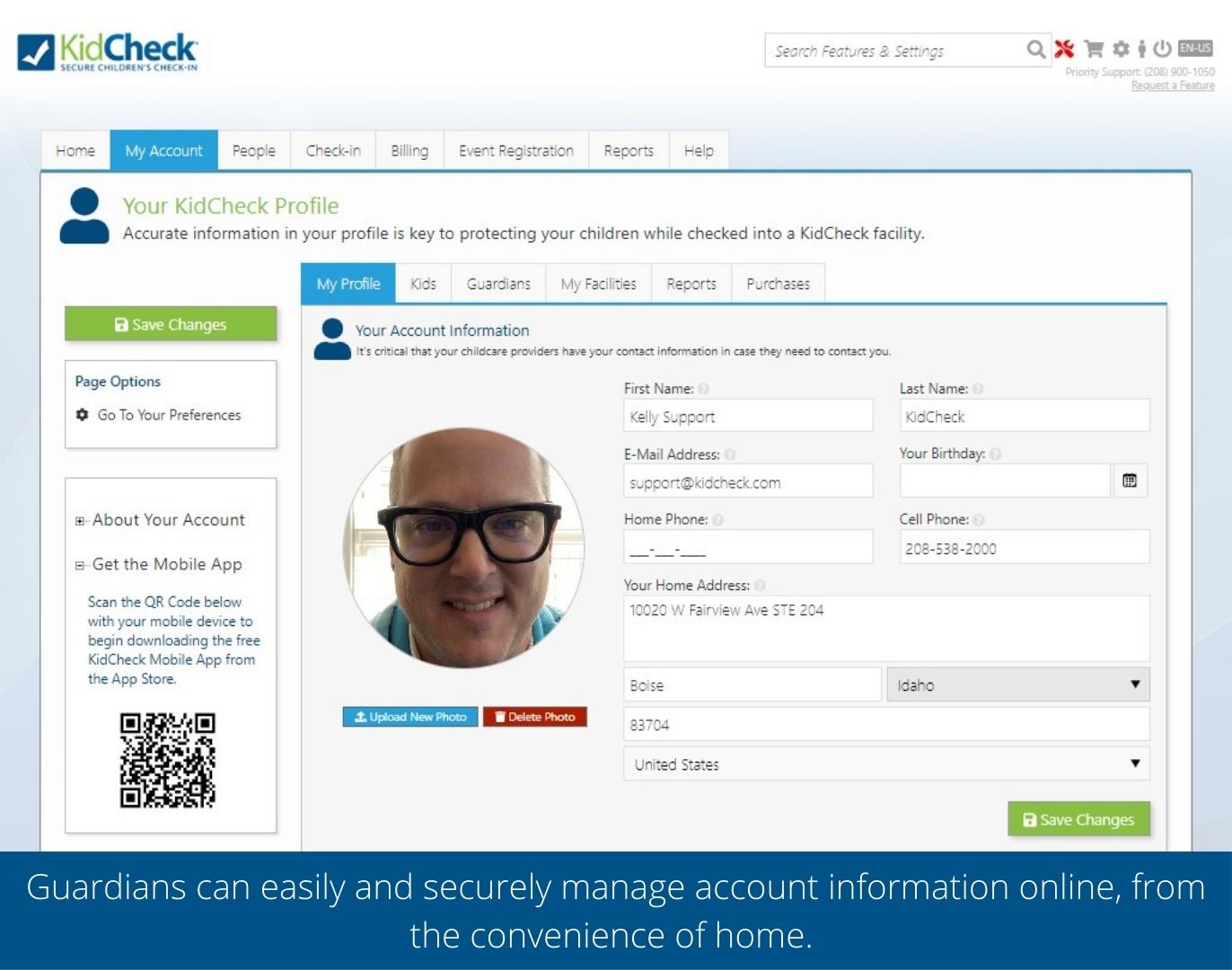Click the KidCheck logo
The image size is (1232, 970).
(x=108, y=52)
